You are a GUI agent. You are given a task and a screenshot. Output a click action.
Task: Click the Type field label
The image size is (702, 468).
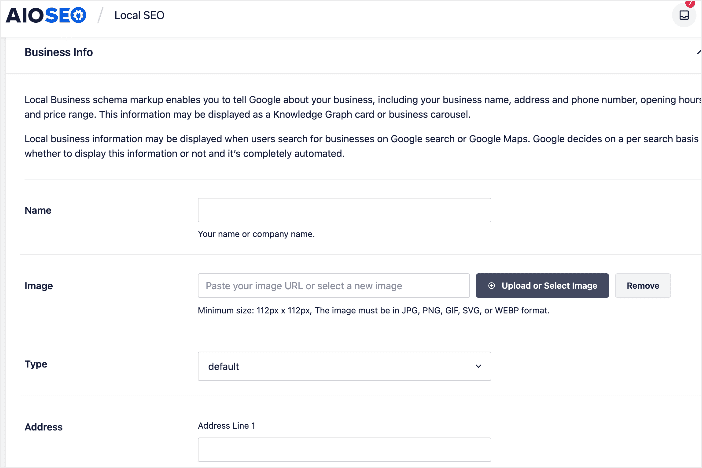click(36, 364)
